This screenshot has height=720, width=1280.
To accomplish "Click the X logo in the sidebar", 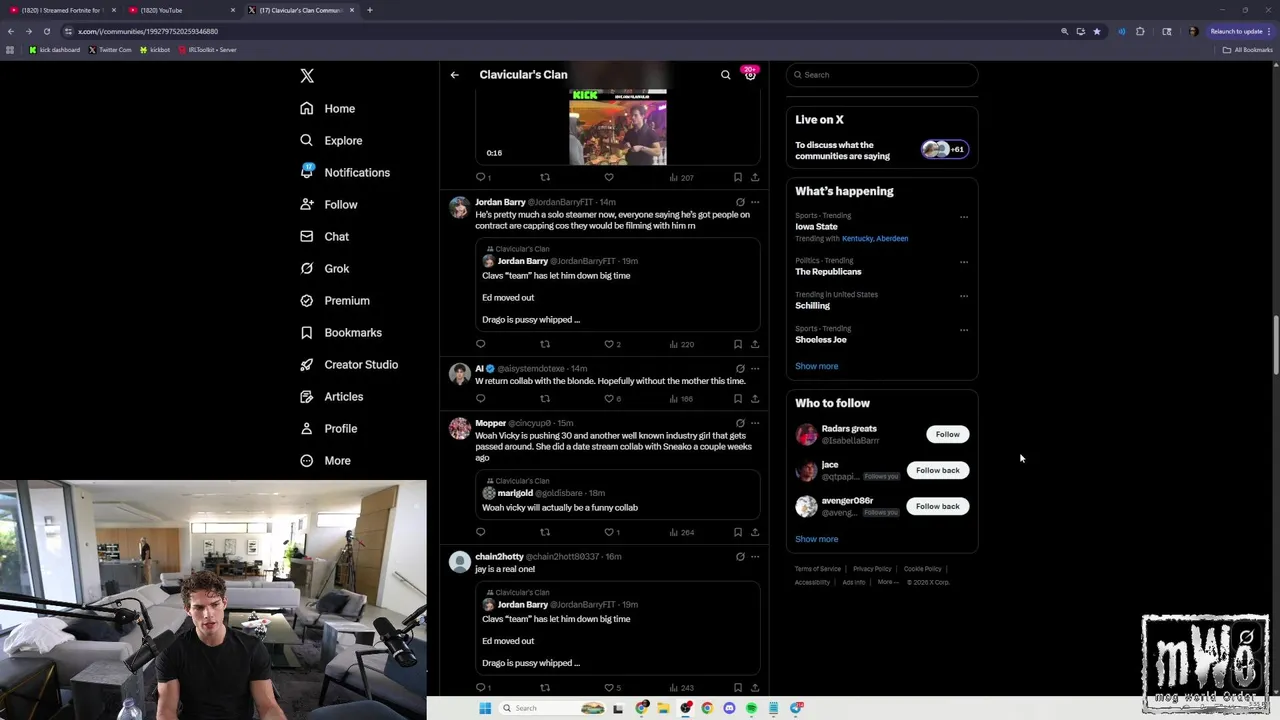I will 307,76.
